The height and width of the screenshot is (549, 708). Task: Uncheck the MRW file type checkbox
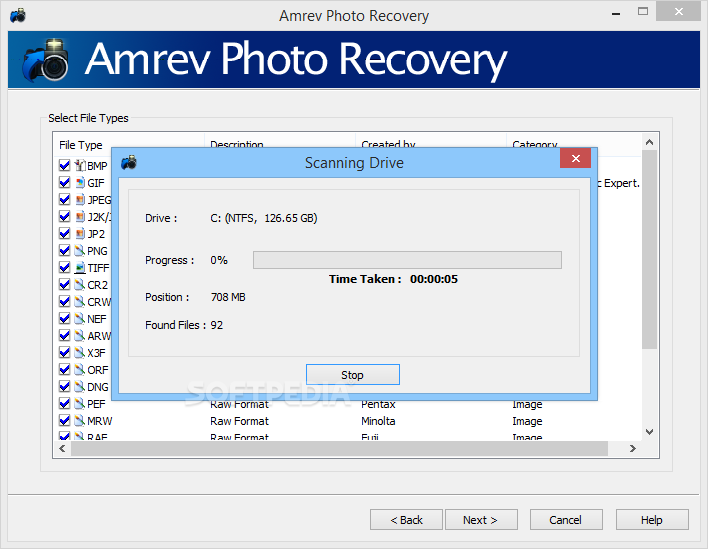65,421
